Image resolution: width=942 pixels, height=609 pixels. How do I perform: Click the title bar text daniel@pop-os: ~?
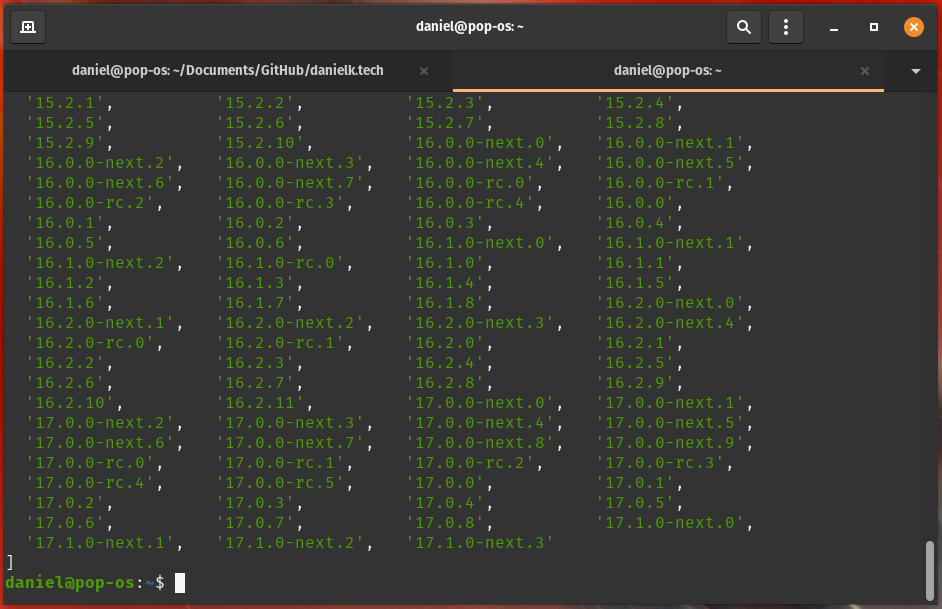pyautogui.click(x=470, y=27)
